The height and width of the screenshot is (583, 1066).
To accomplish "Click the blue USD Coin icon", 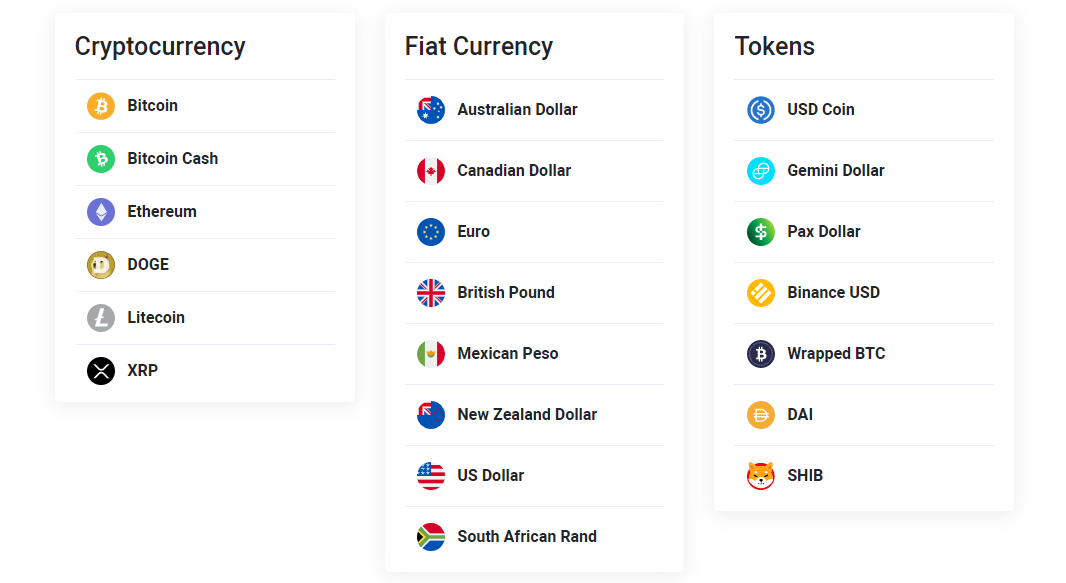I will 761,110.
